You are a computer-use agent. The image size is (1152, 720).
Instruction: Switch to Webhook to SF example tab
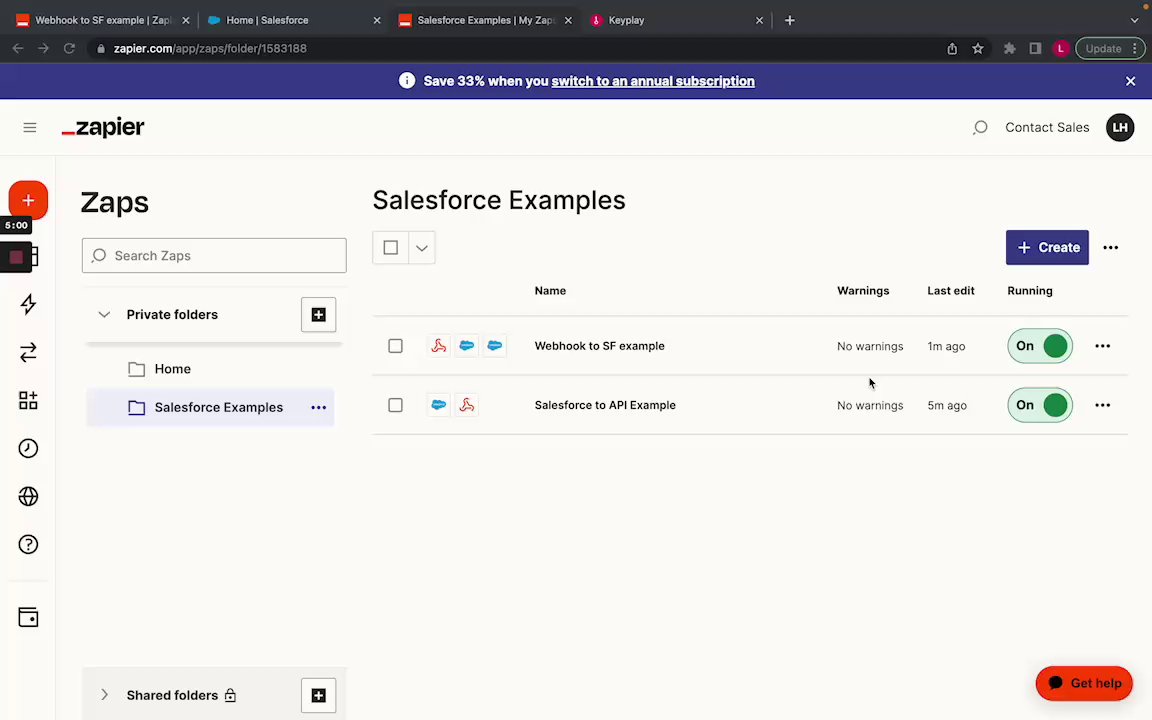click(103, 21)
